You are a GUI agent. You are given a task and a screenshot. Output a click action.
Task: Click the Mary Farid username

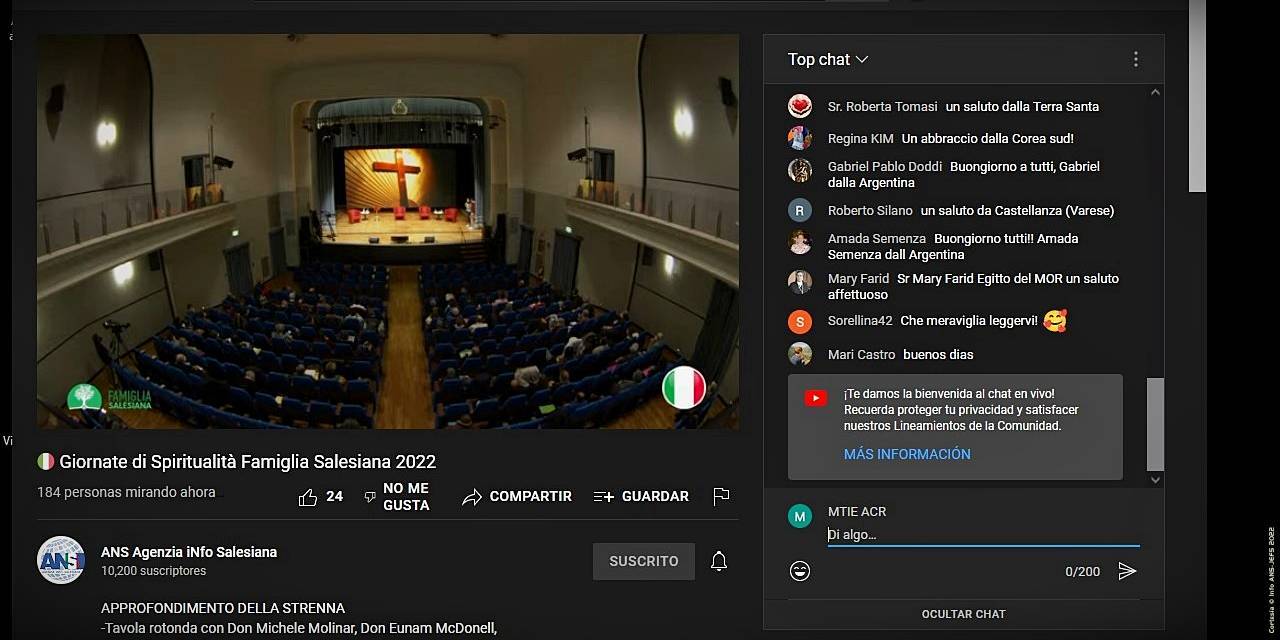click(858, 278)
